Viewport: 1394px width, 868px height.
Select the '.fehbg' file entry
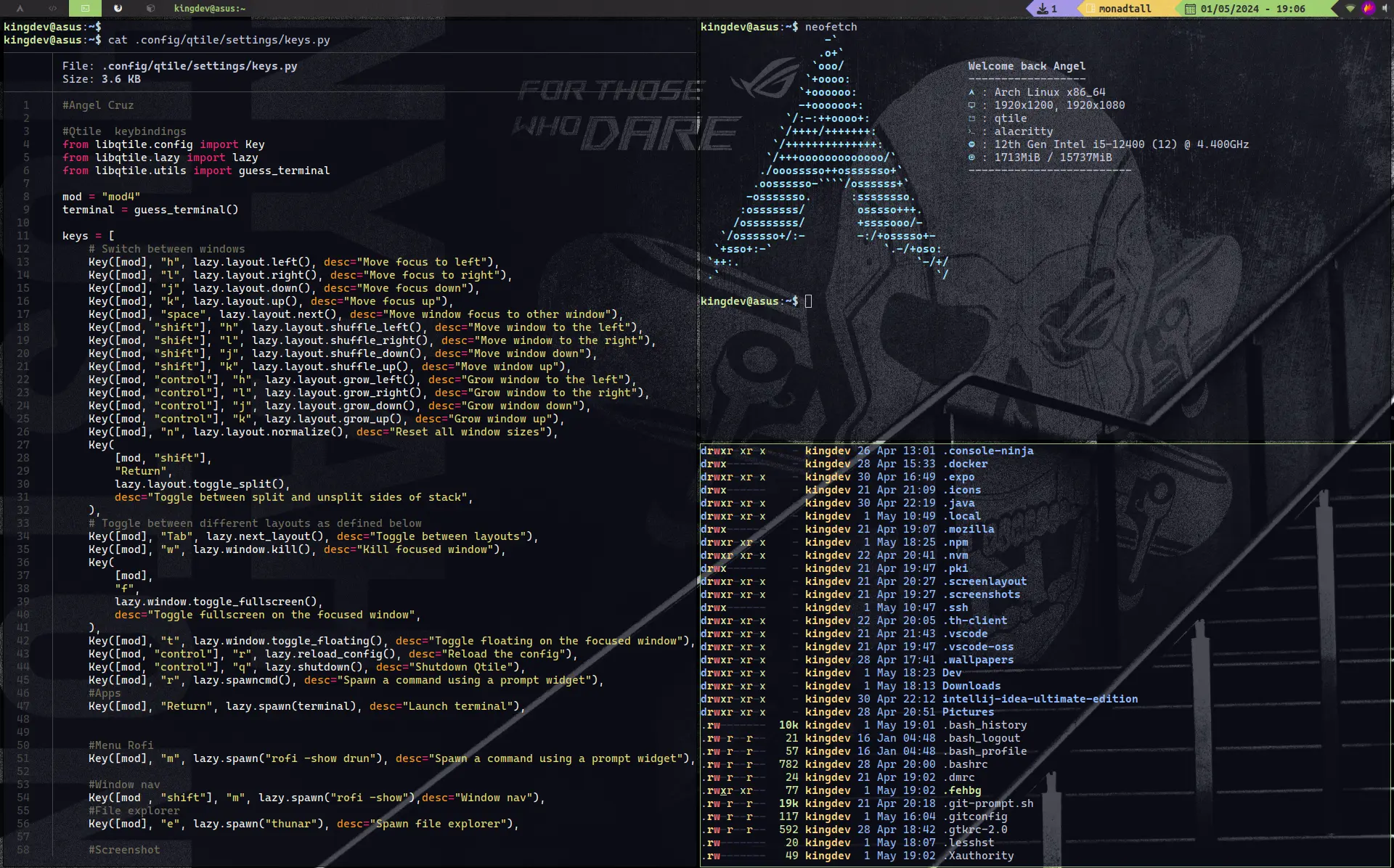[961, 790]
